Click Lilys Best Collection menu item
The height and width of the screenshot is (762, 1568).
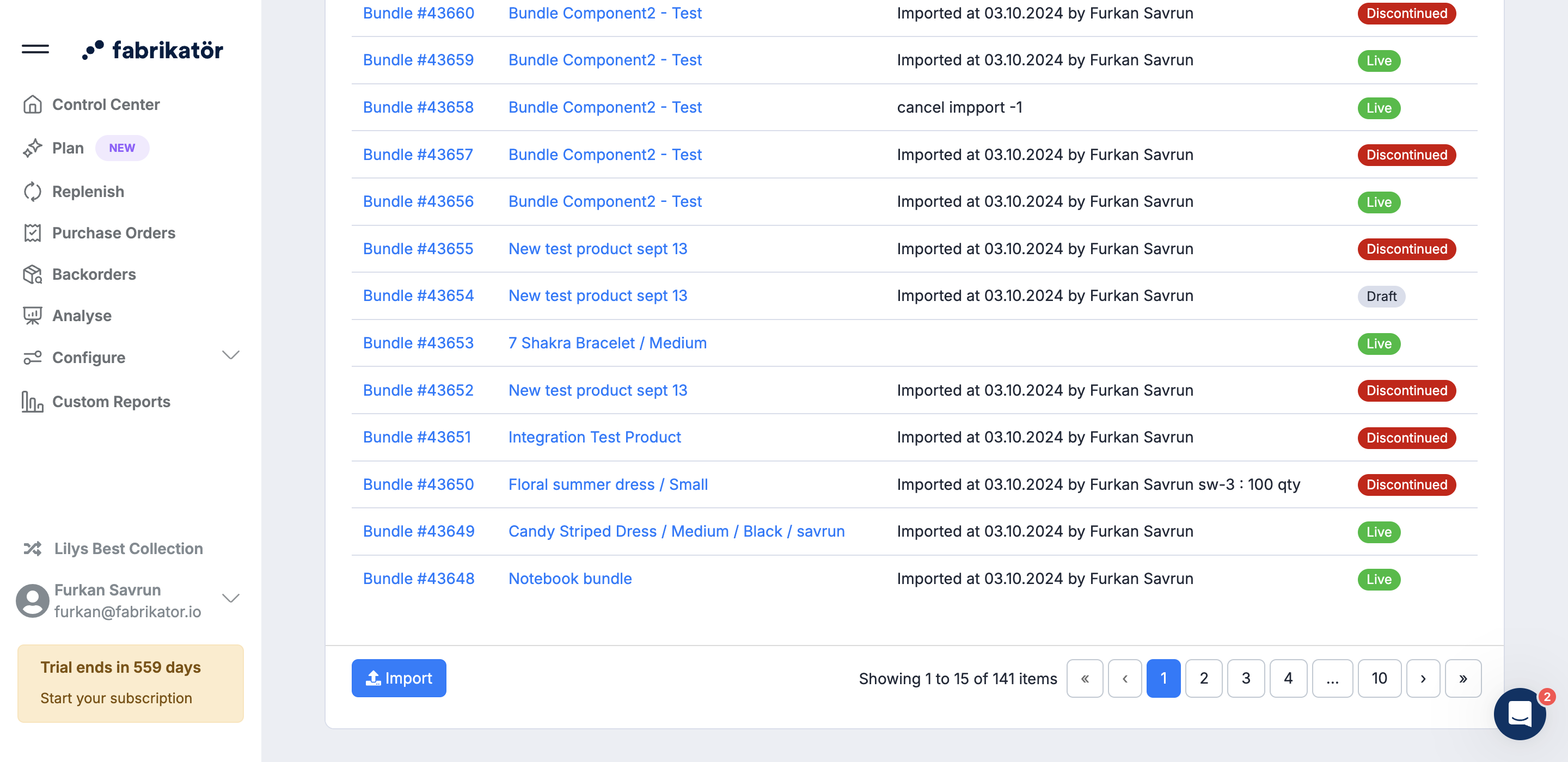pyautogui.click(x=128, y=547)
